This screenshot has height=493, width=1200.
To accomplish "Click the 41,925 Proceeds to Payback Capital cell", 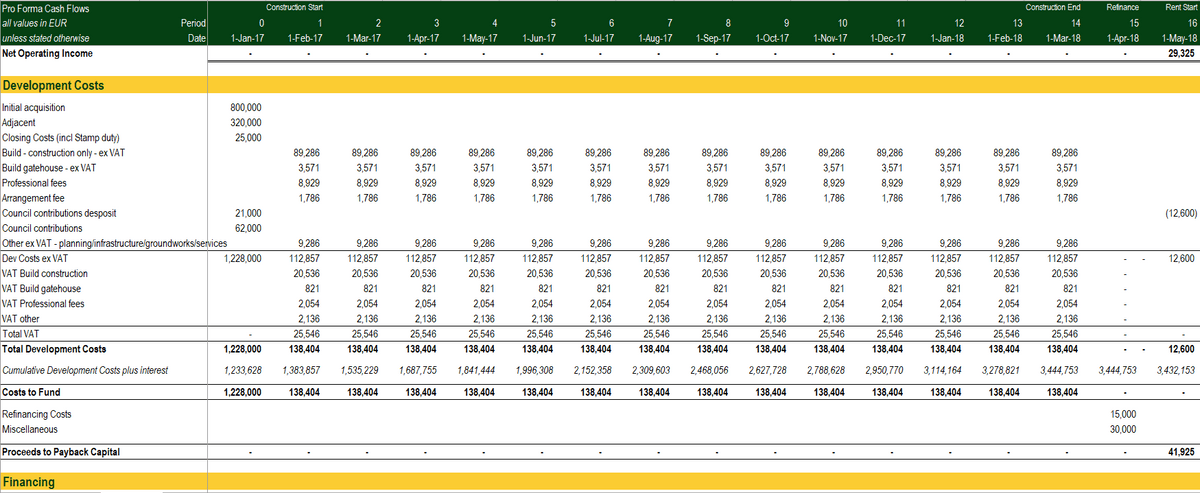I will coord(1181,452).
